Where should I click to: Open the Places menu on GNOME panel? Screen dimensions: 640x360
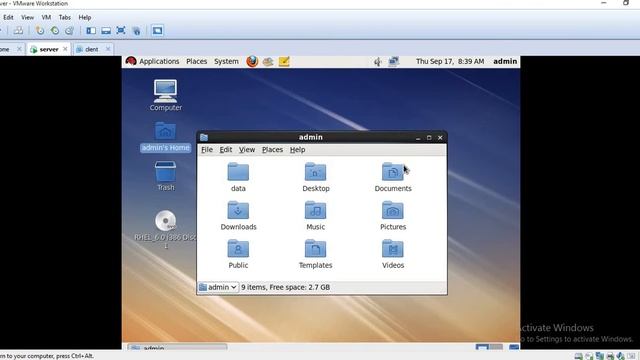[x=196, y=61]
